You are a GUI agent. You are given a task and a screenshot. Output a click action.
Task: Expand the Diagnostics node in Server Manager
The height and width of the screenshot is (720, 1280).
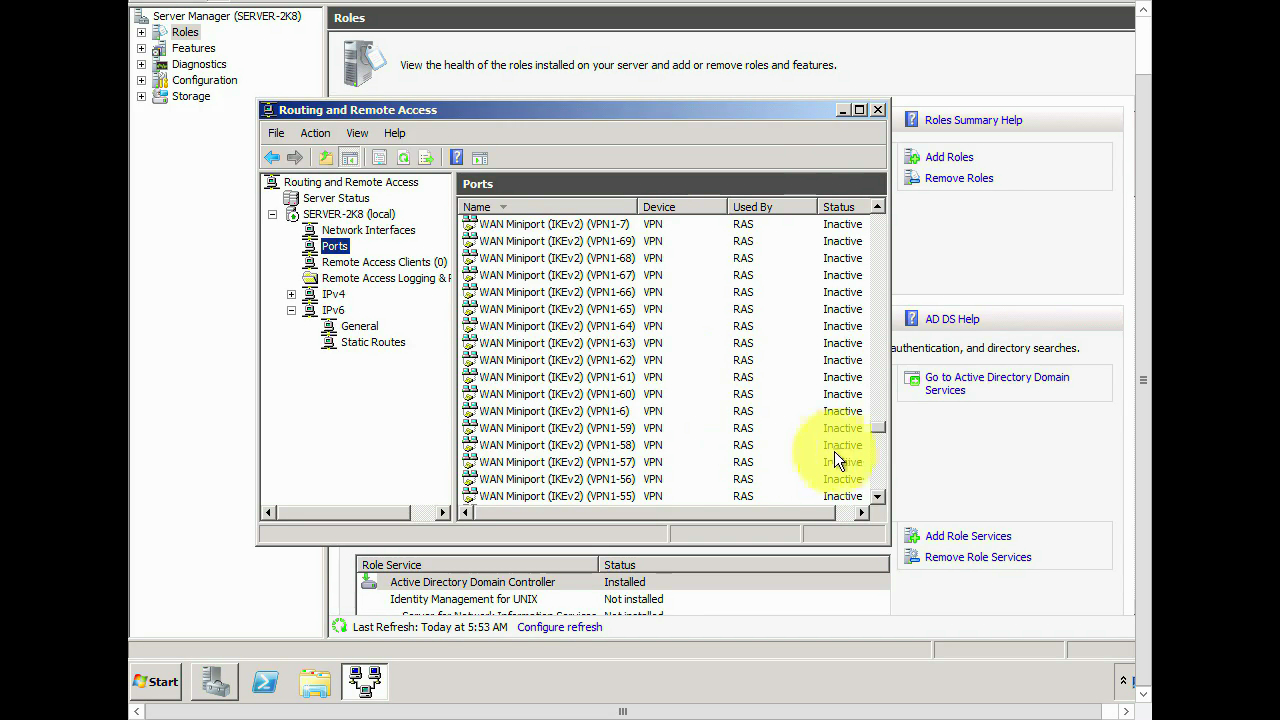point(141,64)
